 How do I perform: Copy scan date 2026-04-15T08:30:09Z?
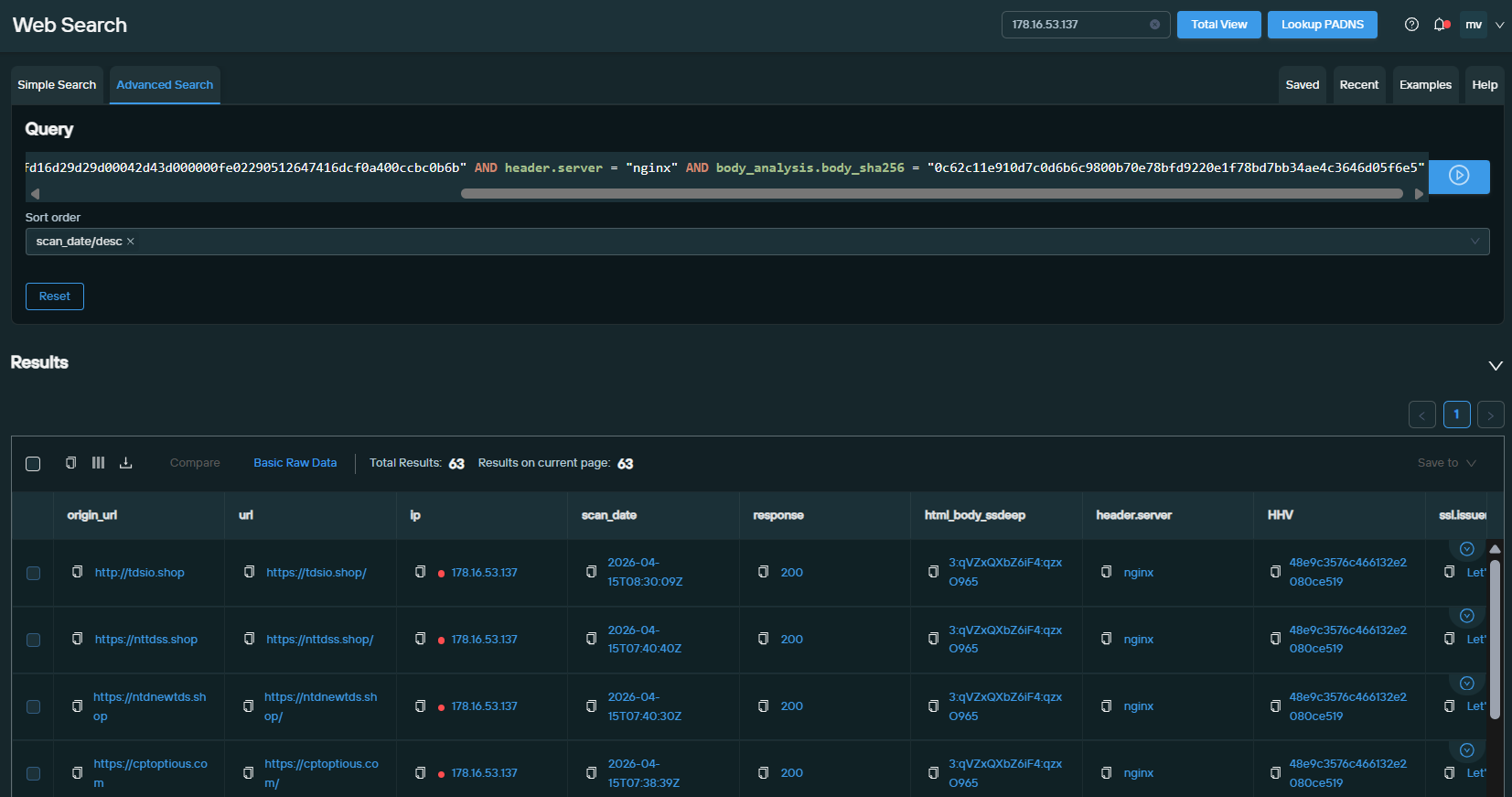click(592, 572)
